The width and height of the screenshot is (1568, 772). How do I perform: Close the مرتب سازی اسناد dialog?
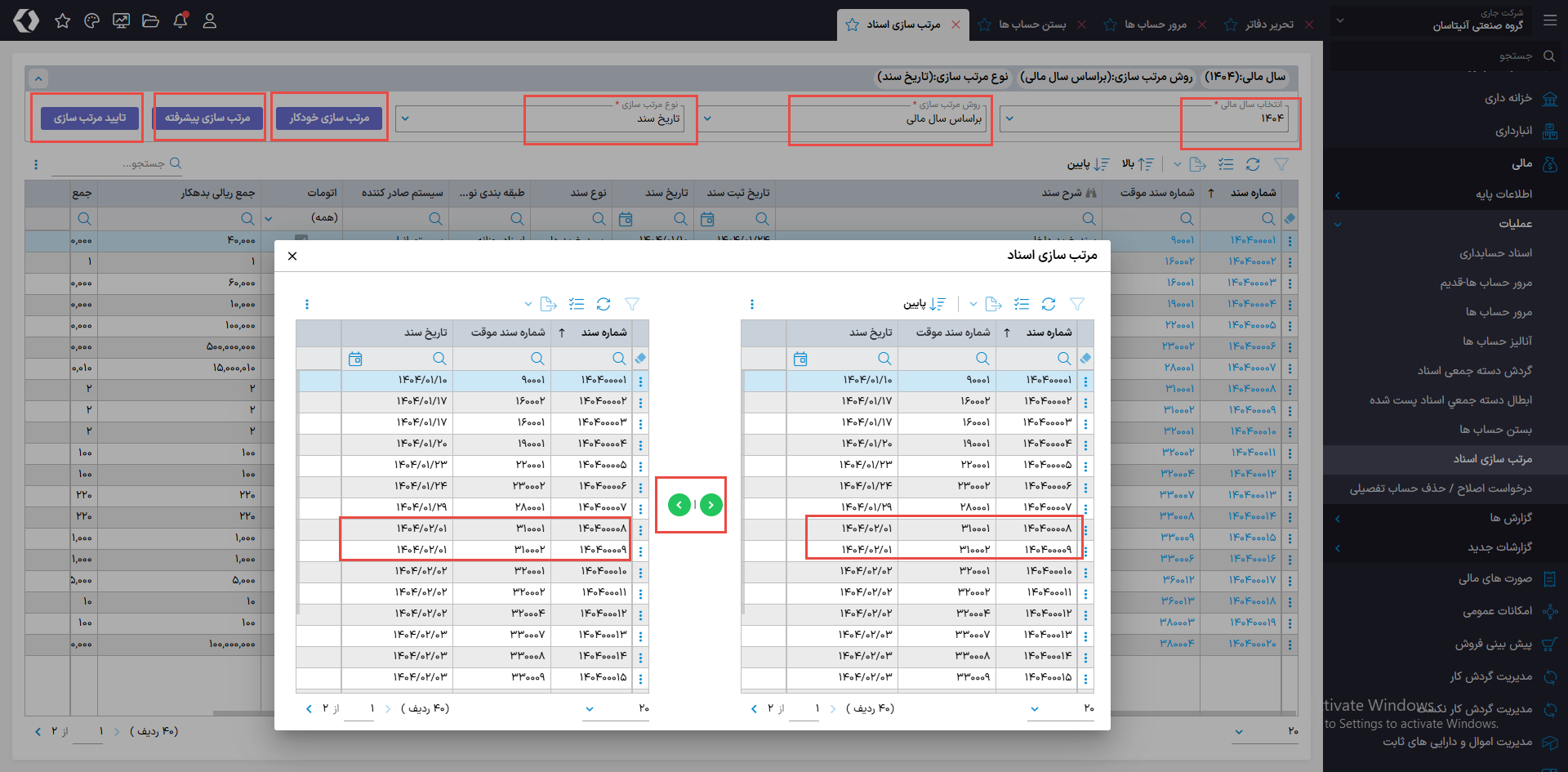(292, 256)
